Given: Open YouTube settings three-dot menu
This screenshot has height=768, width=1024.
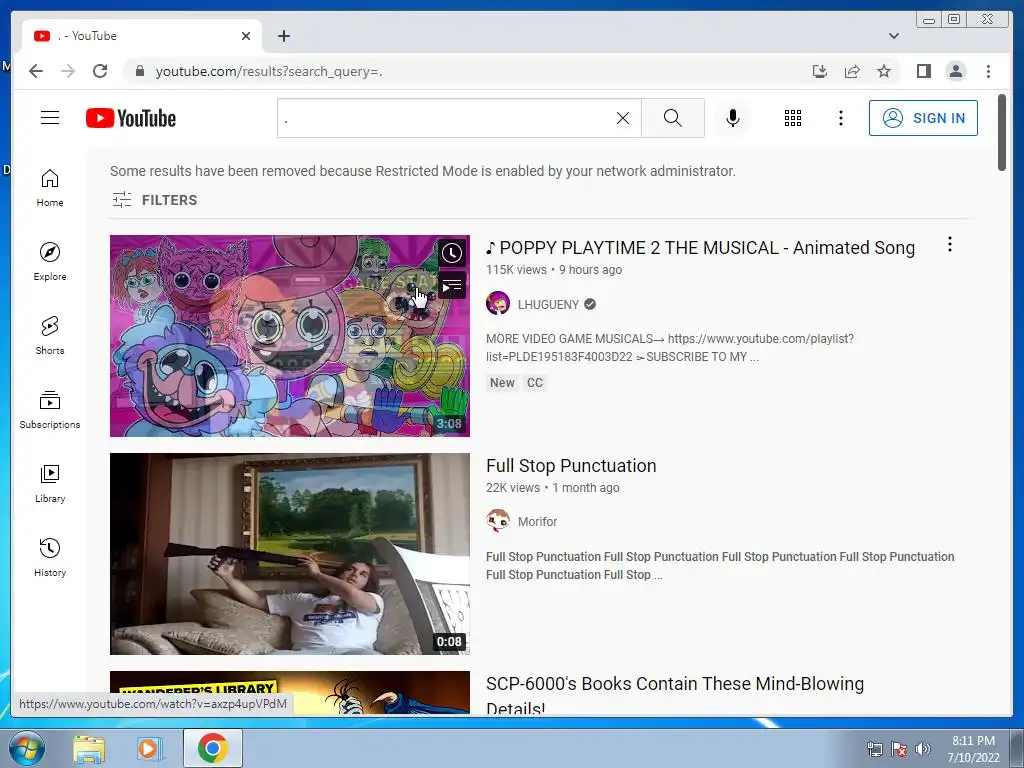Looking at the screenshot, I should [840, 118].
